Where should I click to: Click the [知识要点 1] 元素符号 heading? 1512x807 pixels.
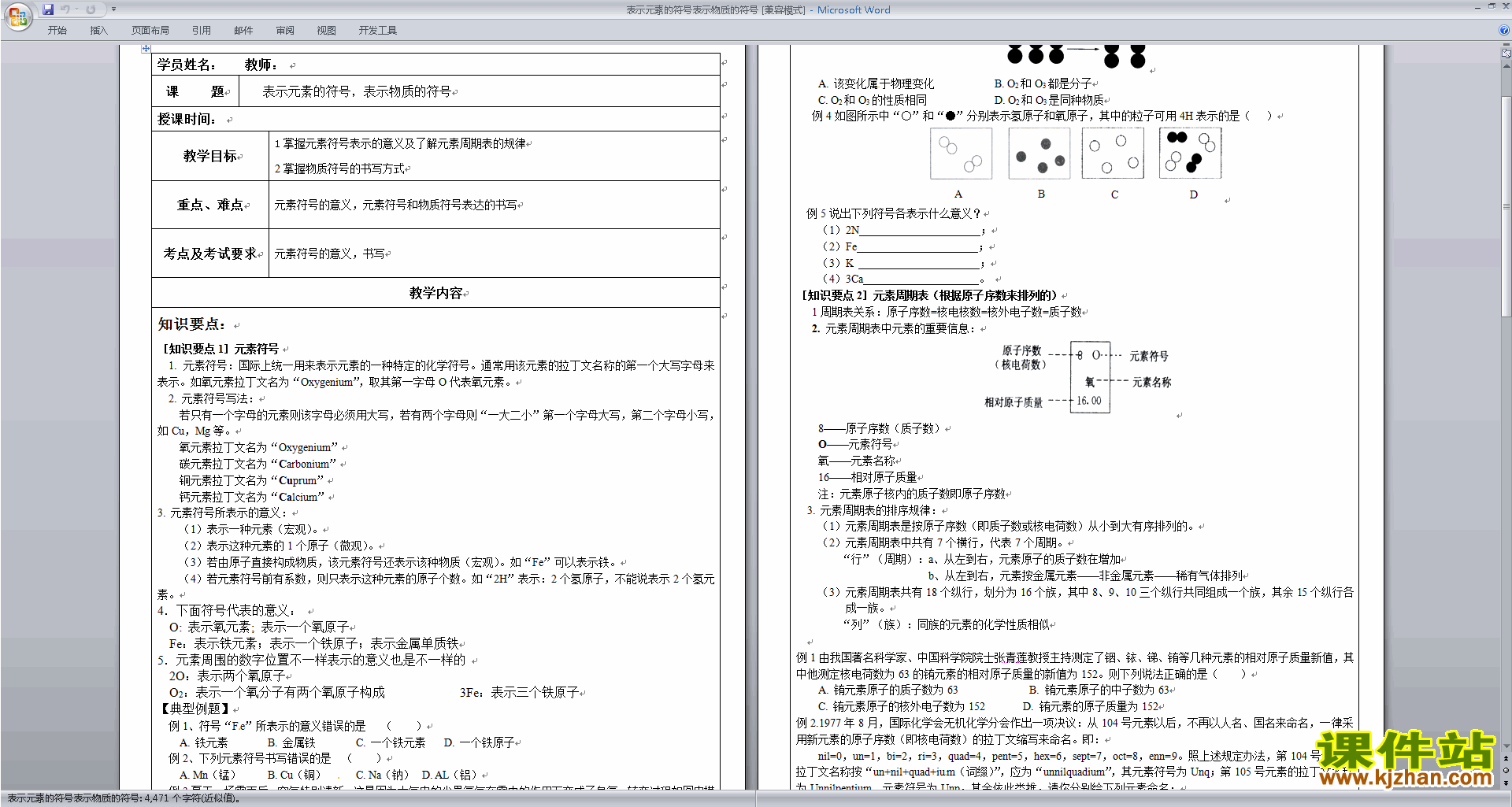click(x=221, y=349)
